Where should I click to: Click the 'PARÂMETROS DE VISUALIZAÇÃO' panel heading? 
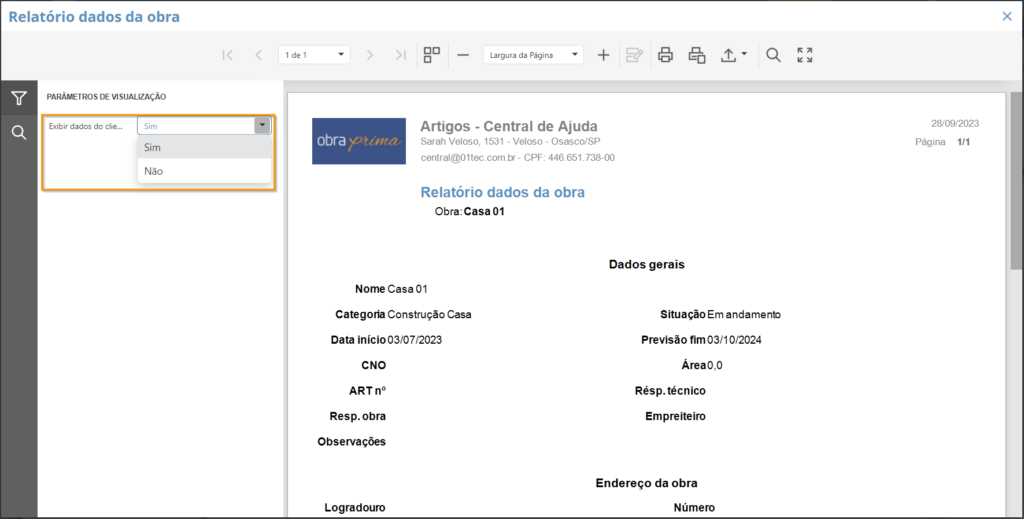click(x=106, y=97)
